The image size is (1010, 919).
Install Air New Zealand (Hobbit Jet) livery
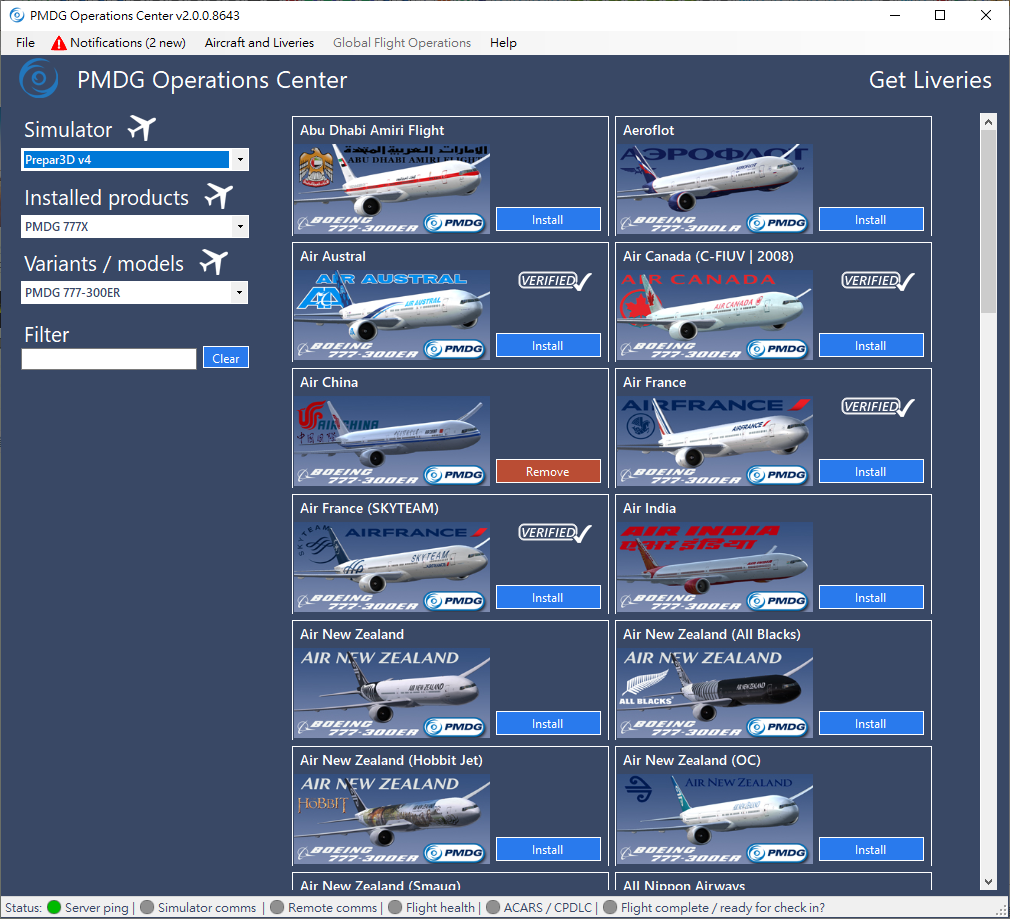pos(548,850)
